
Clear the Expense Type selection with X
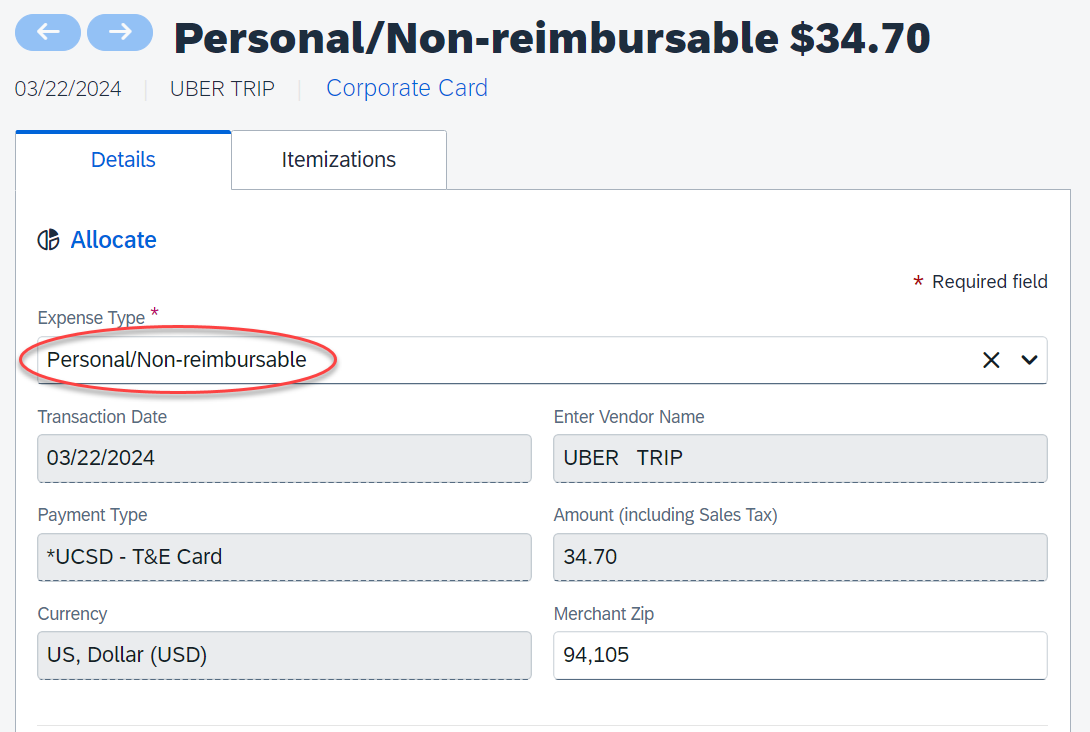(991, 360)
